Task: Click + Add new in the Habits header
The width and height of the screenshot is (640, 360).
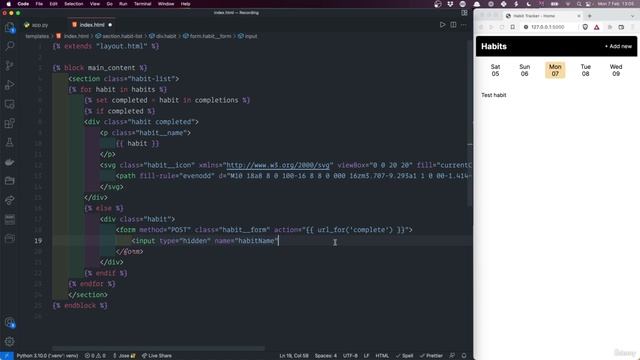Action: coord(618,47)
